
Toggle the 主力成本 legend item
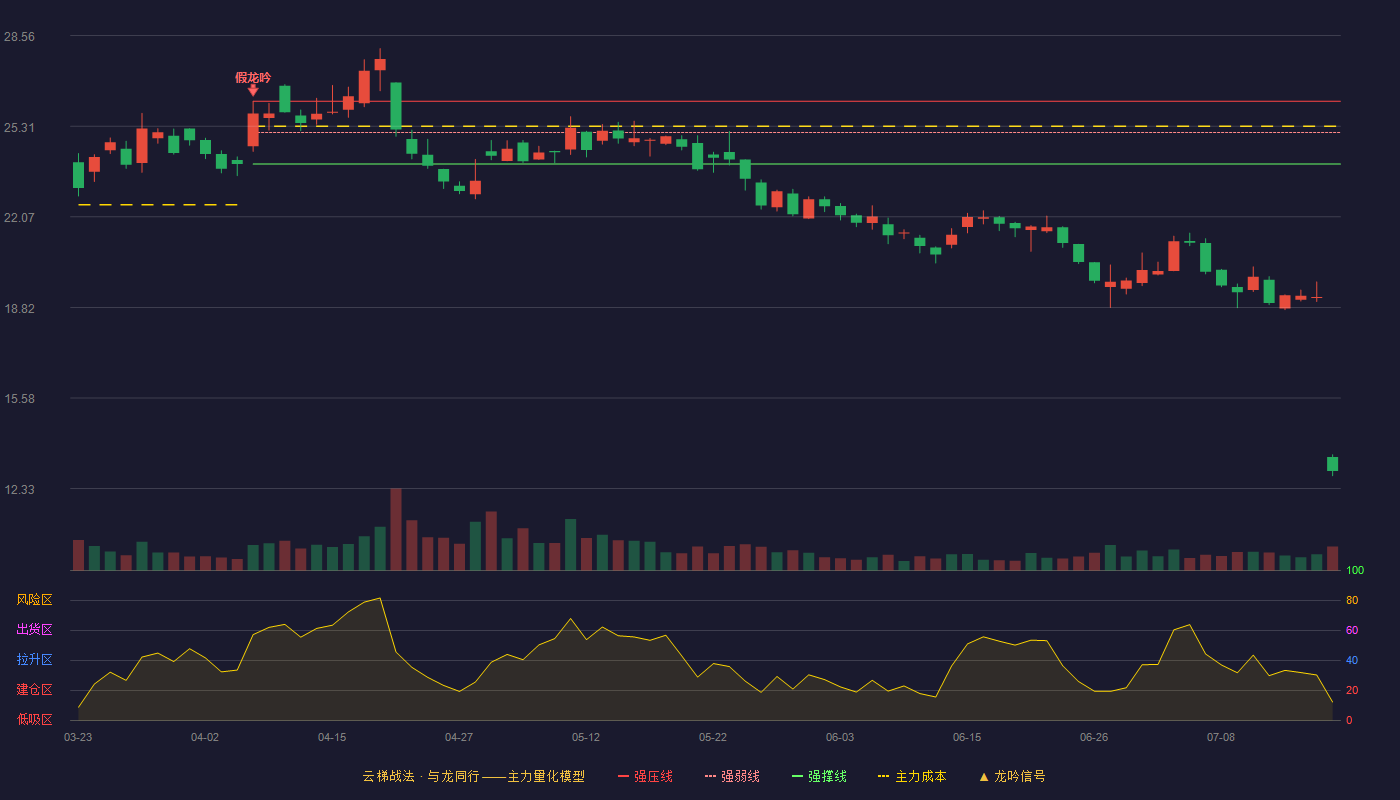[912, 776]
